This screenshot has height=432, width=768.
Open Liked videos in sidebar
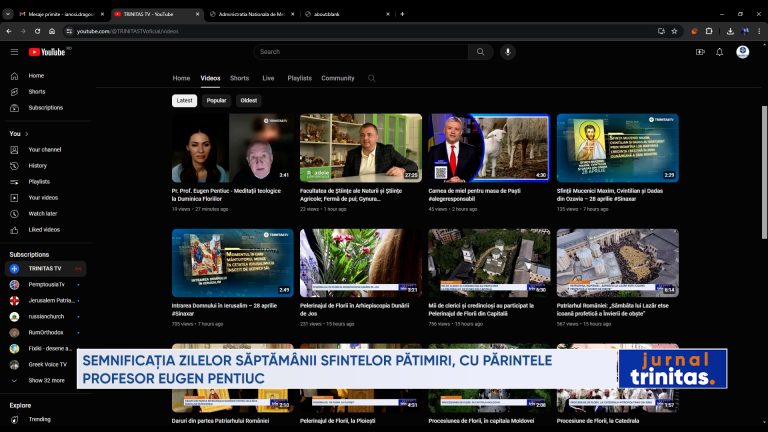pyautogui.click(x=46, y=230)
